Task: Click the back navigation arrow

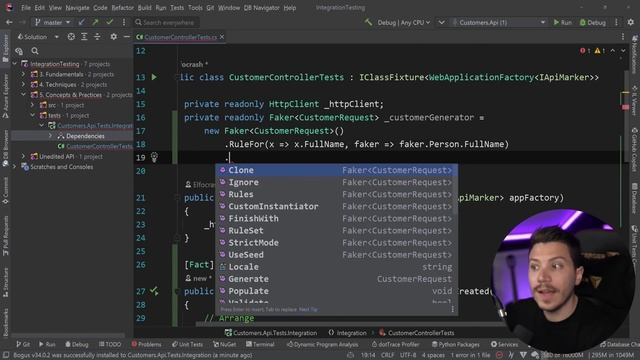Action: 9,22
